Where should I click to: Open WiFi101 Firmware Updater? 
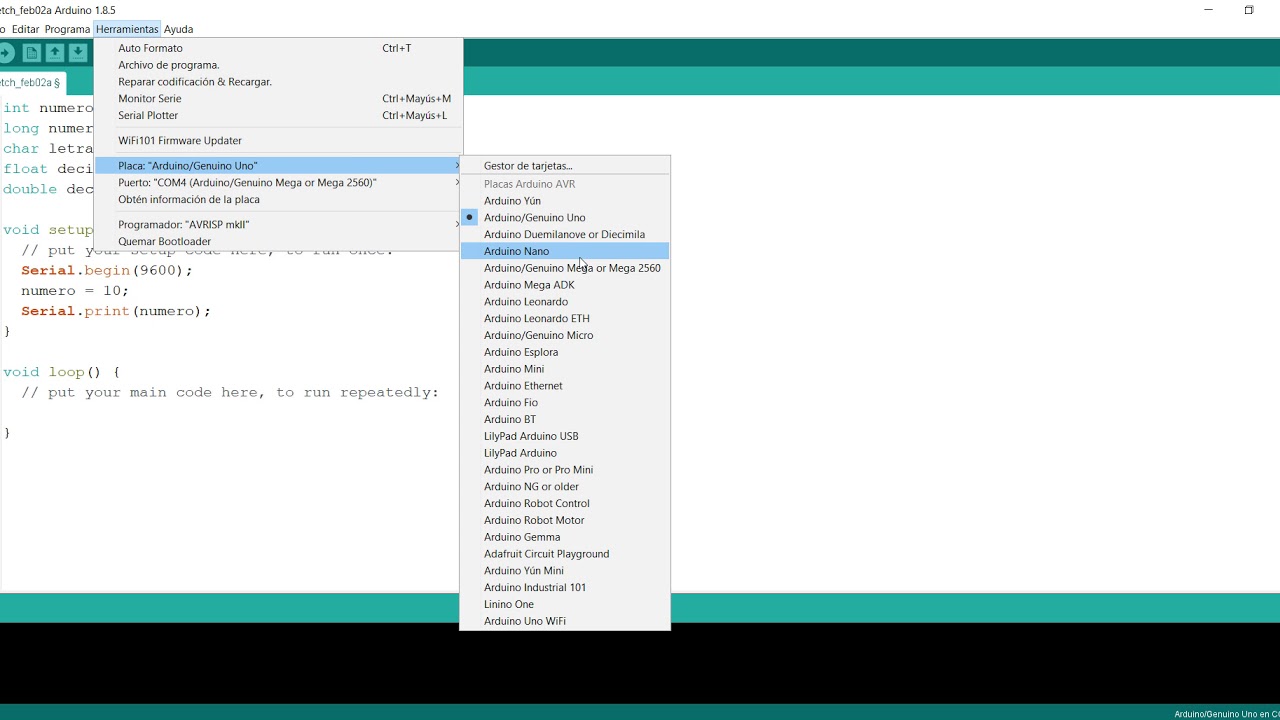[x=278, y=141]
